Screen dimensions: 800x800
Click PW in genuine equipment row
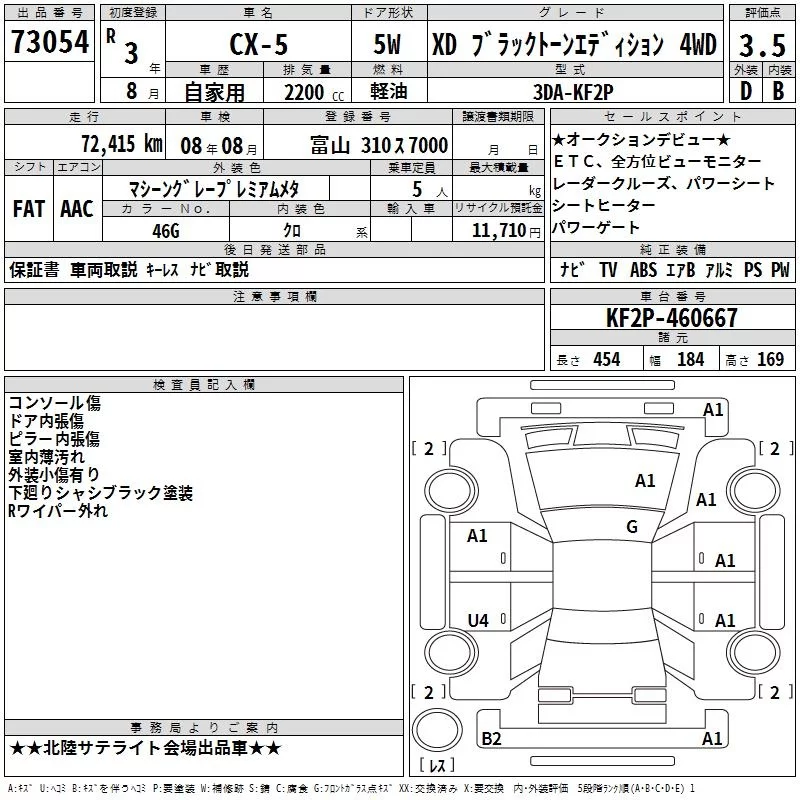[x=780, y=270]
